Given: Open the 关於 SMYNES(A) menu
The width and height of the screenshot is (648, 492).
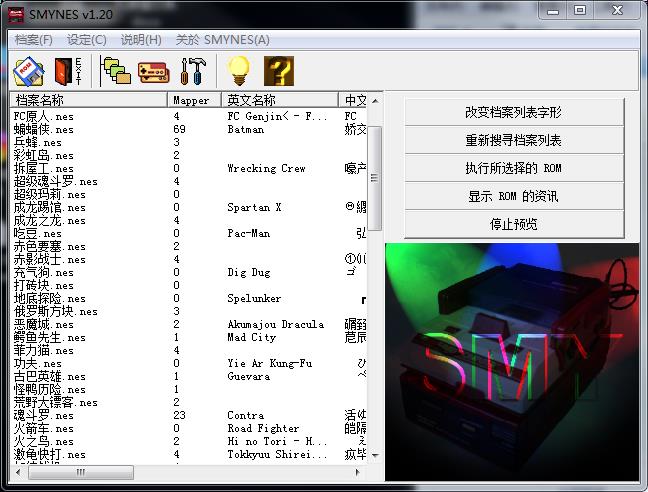Looking at the screenshot, I should click(x=222, y=40).
